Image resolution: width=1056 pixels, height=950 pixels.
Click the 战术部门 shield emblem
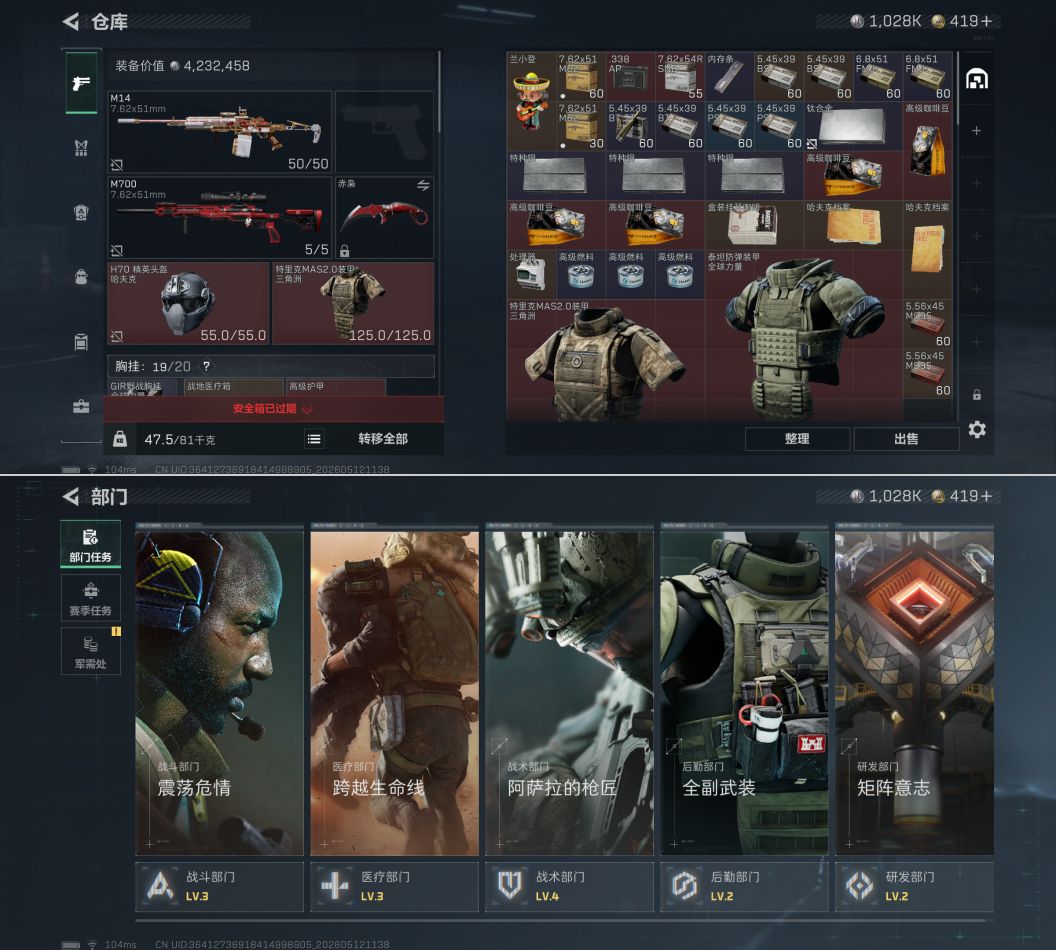pos(510,886)
